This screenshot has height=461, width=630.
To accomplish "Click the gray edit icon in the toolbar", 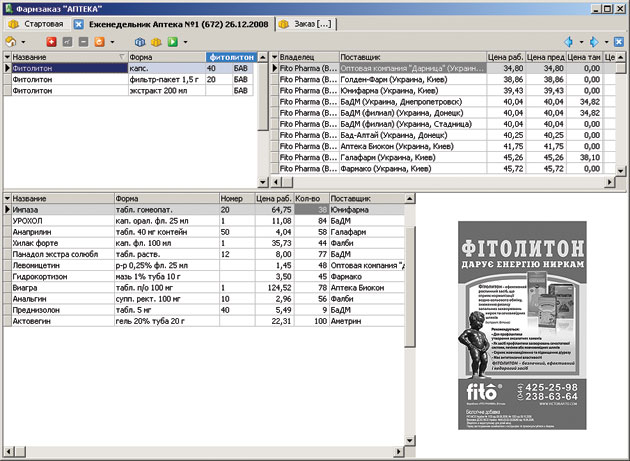I will coord(67,41).
